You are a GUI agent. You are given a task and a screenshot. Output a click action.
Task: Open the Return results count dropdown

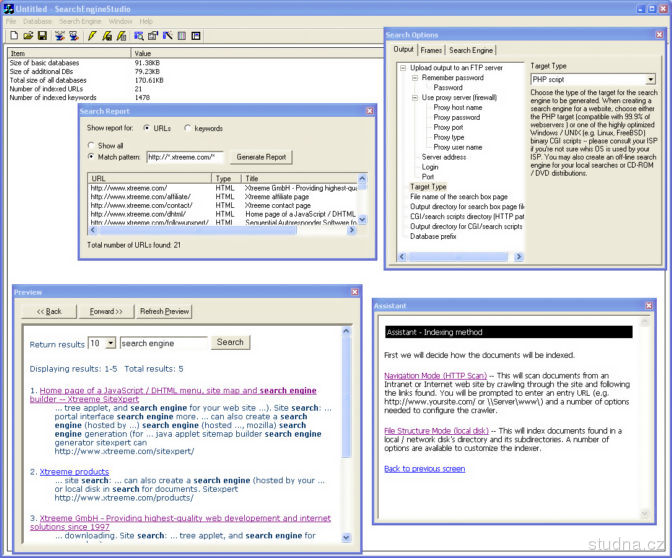click(109, 343)
